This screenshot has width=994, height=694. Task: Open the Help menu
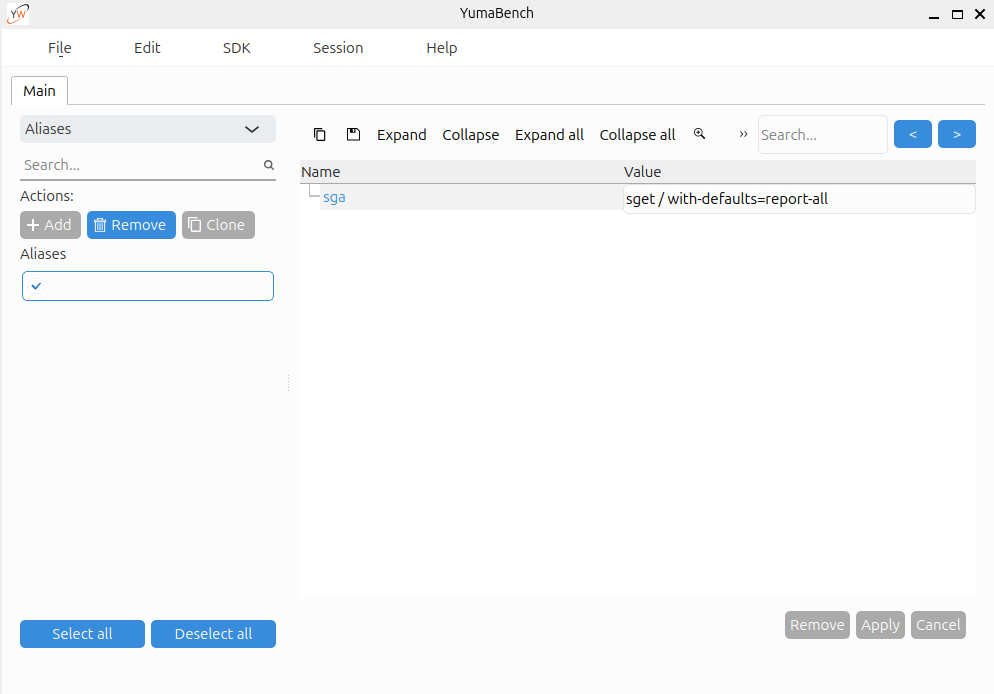[441, 48]
